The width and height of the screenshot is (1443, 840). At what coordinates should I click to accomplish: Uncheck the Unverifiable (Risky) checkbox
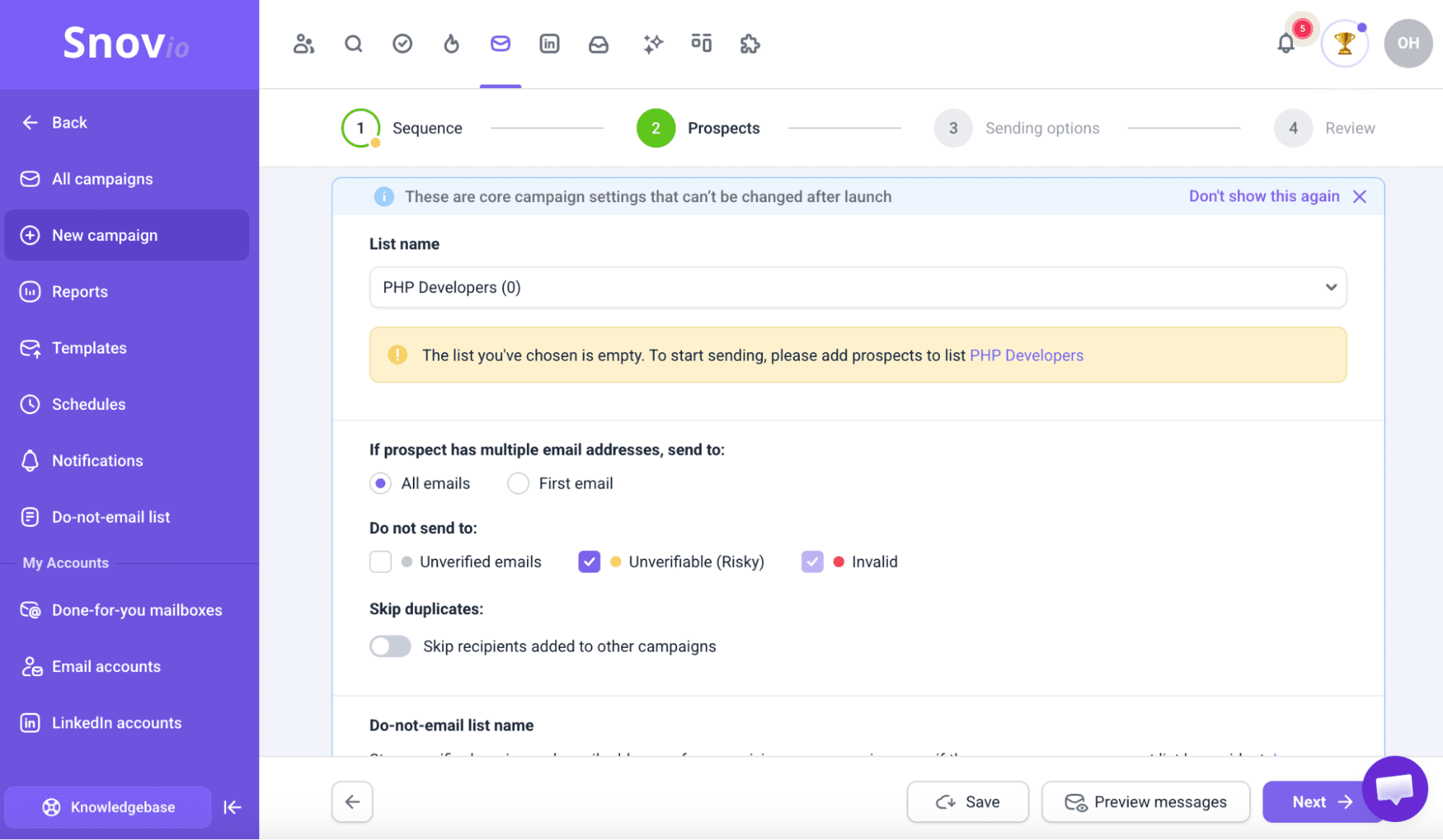point(589,562)
